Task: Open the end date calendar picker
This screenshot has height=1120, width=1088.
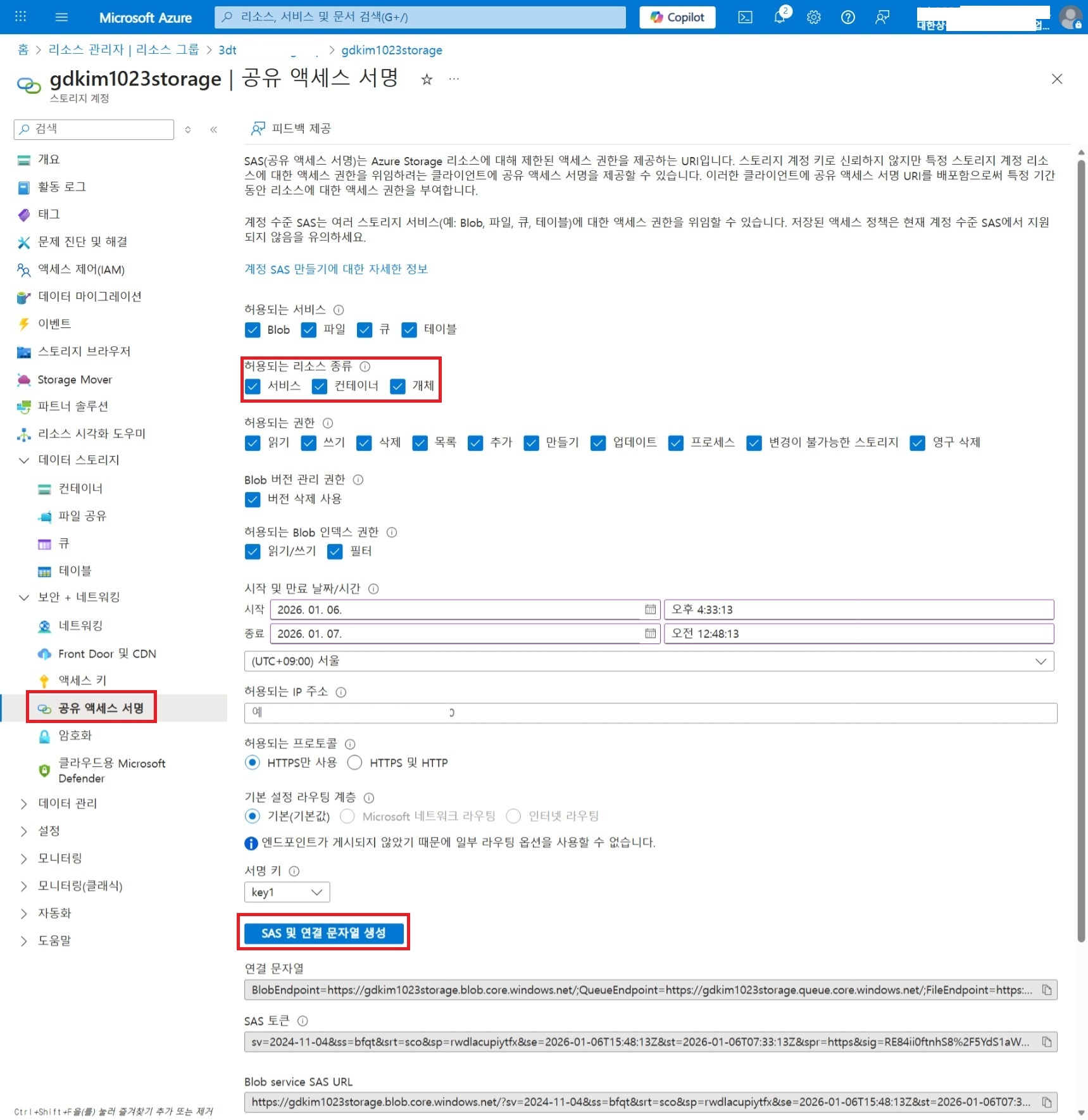Action: pos(650,633)
